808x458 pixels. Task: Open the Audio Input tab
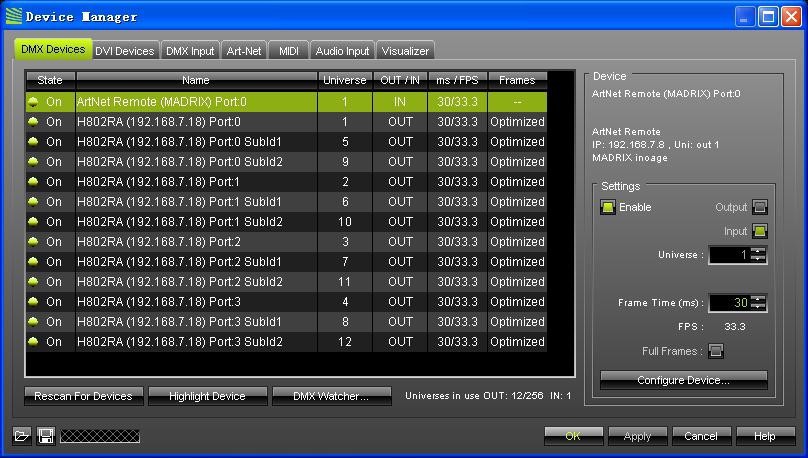342,51
